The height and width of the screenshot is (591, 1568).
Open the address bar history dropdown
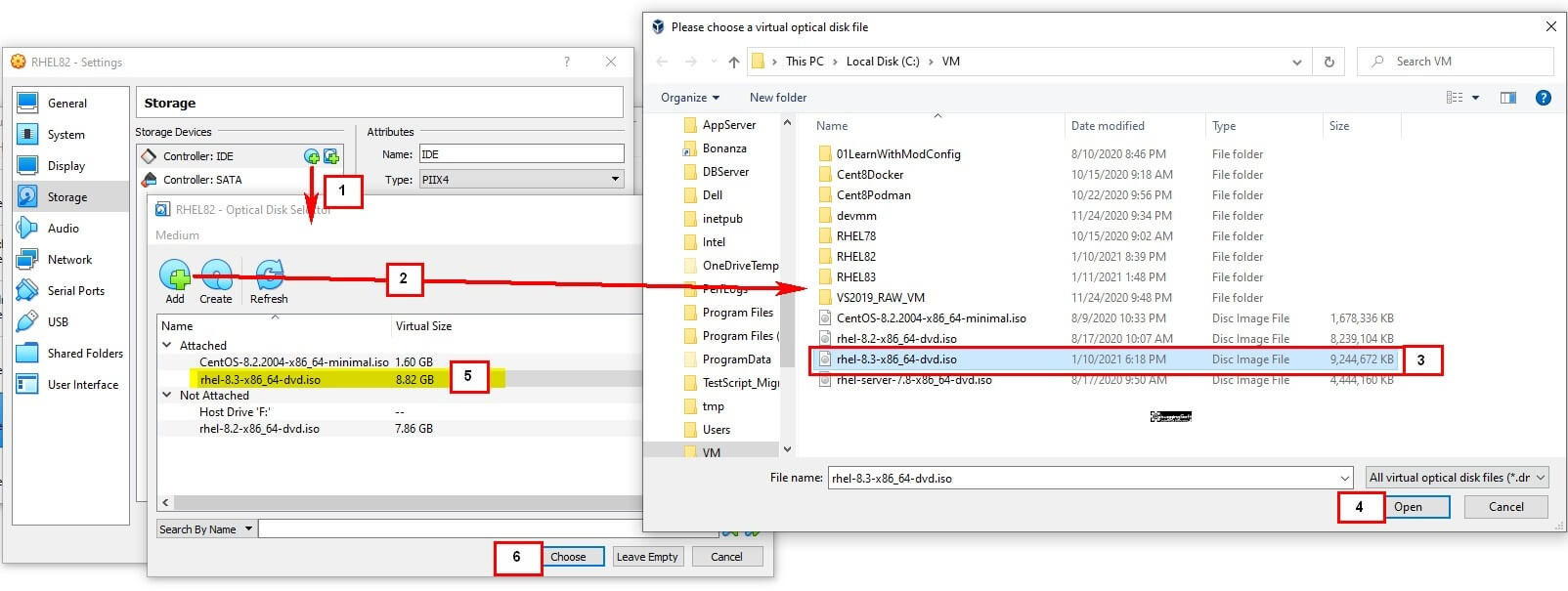tap(1297, 62)
